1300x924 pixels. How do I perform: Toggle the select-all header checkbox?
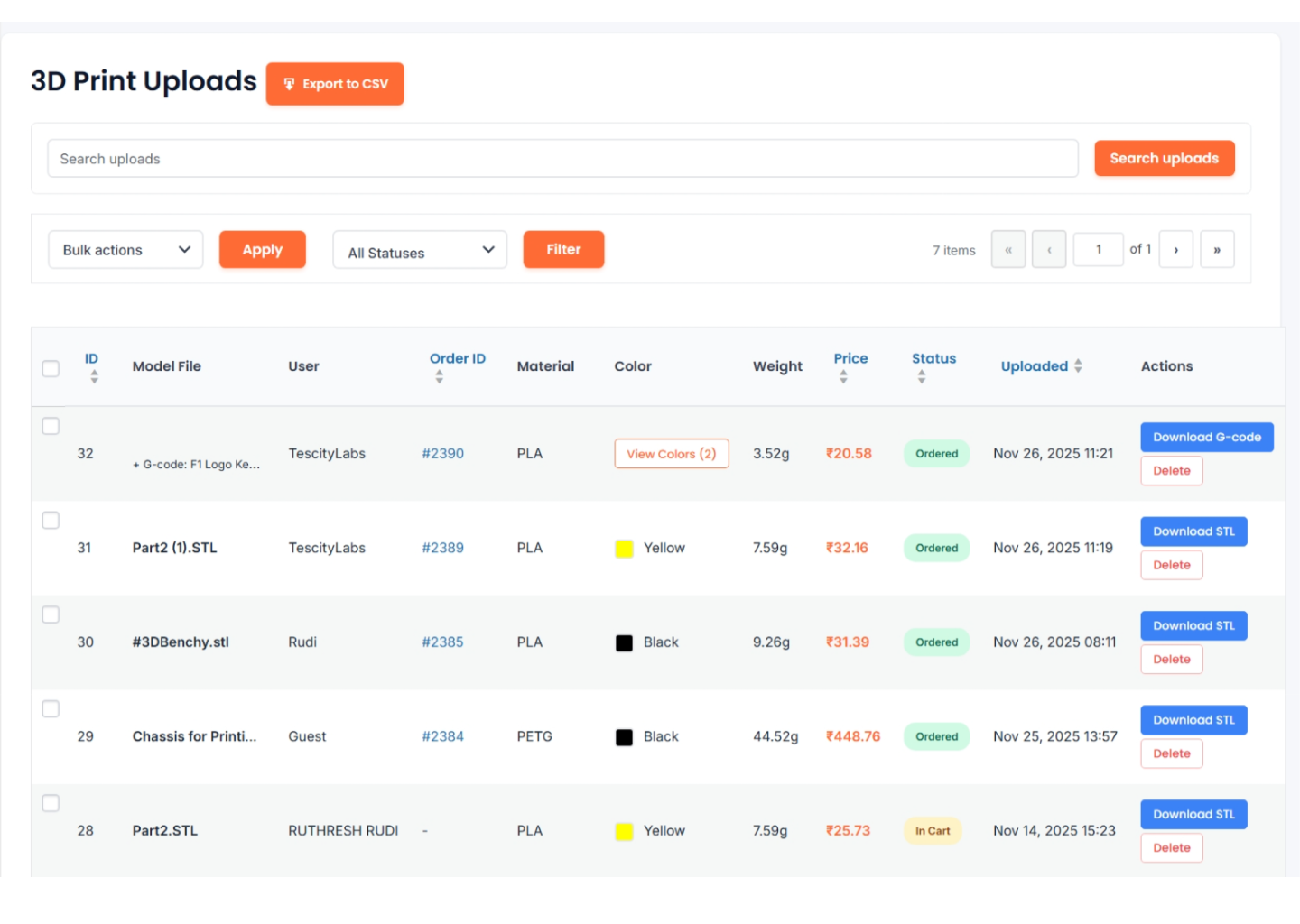51,368
